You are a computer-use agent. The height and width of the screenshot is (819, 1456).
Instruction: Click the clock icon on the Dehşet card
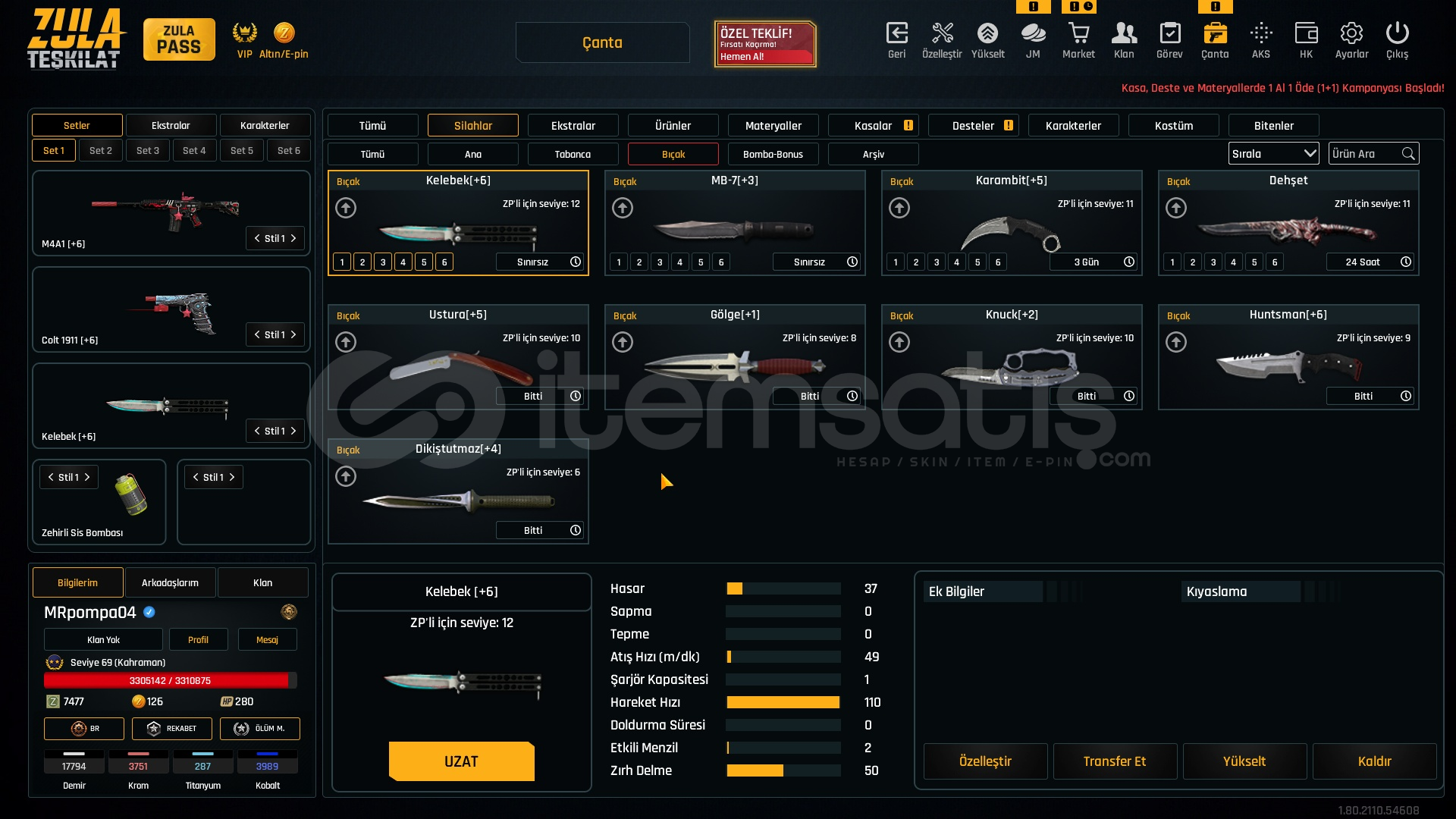click(1406, 262)
